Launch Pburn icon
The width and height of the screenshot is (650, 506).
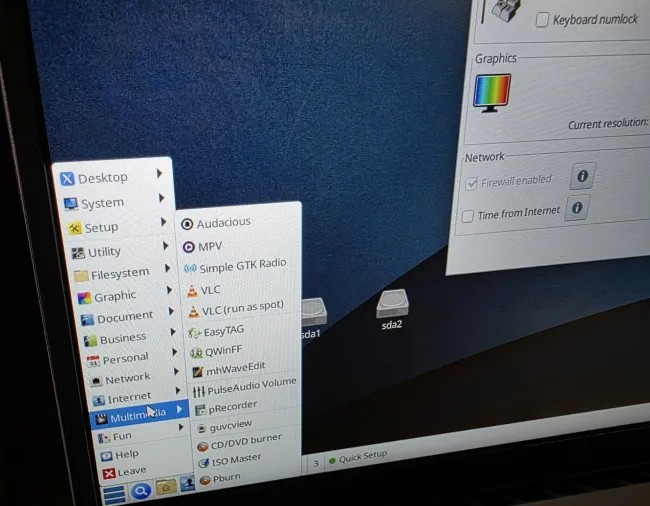click(x=205, y=480)
